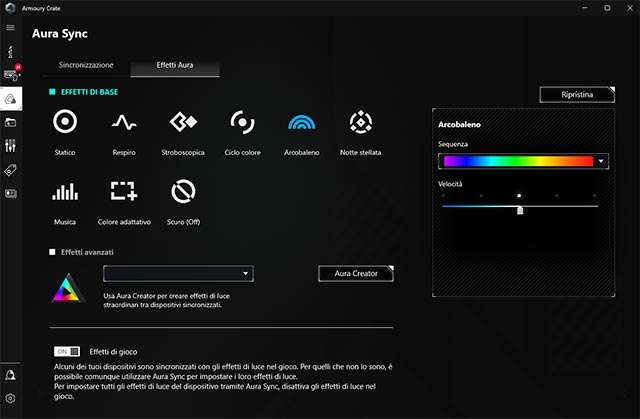Screen dimensions: 640x419
Task: Click the rainbow Sequenza color bar
Action: pyautogui.click(x=518, y=161)
